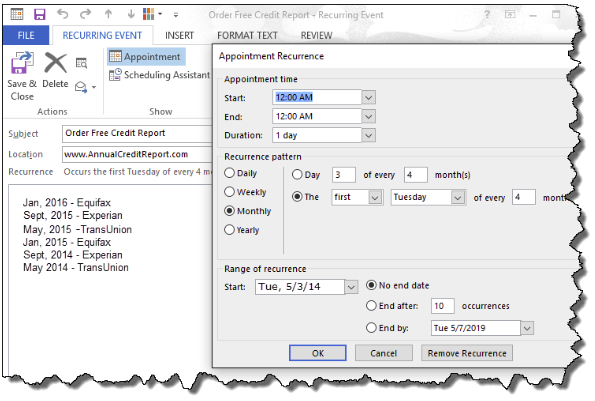Viewport: 595px width, 401px height.
Task: Click the Remove Recurrence button
Action: (467, 353)
